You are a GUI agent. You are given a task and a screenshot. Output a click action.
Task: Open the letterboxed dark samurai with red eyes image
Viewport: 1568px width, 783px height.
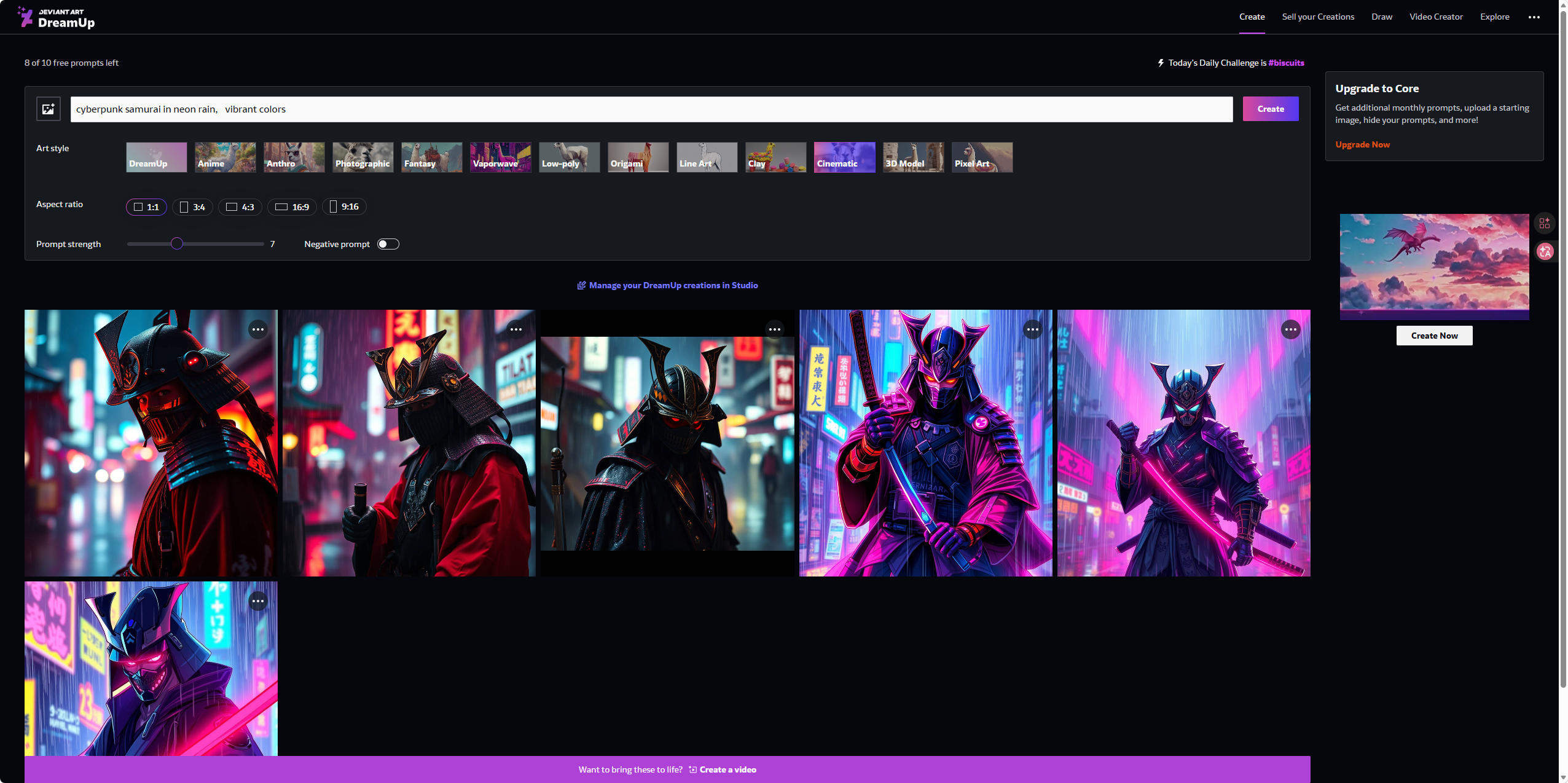pyautogui.click(x=667, y=443)
